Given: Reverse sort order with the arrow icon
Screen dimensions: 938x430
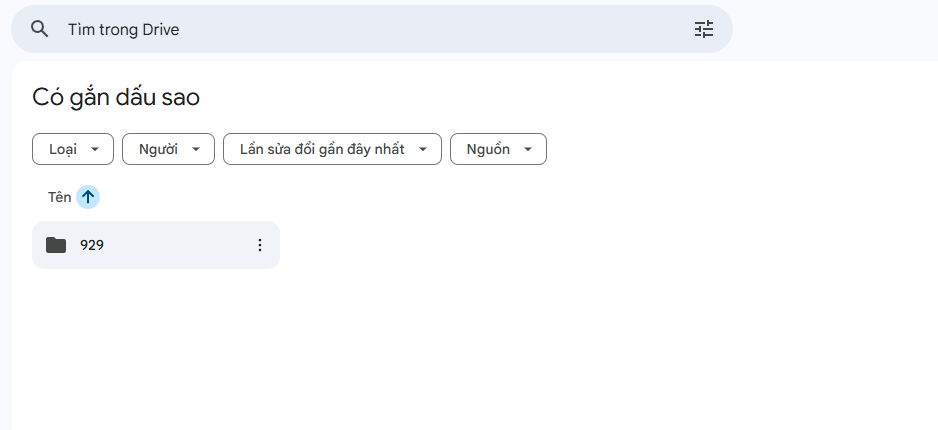Looking at the screenshot, I should (88, 197).
